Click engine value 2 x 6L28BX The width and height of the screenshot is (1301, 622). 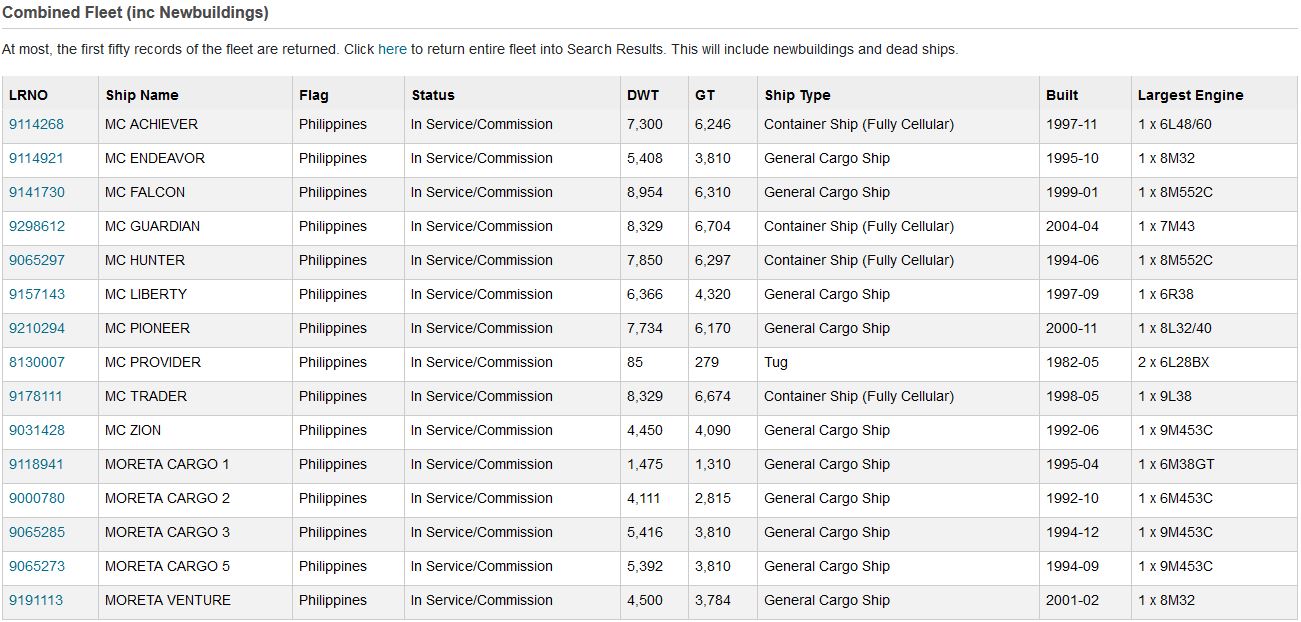click(x=1173, y=362)
